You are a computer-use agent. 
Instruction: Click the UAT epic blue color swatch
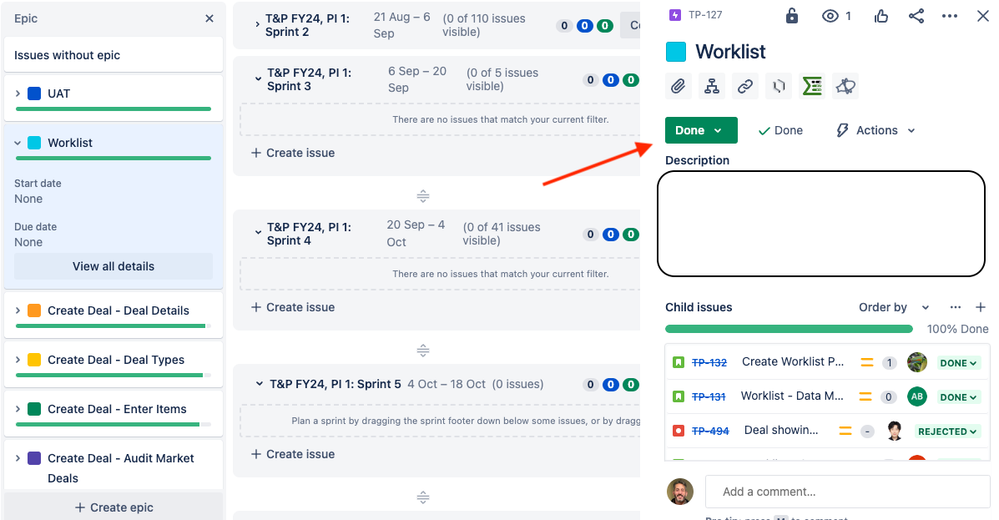coord(34,94)
